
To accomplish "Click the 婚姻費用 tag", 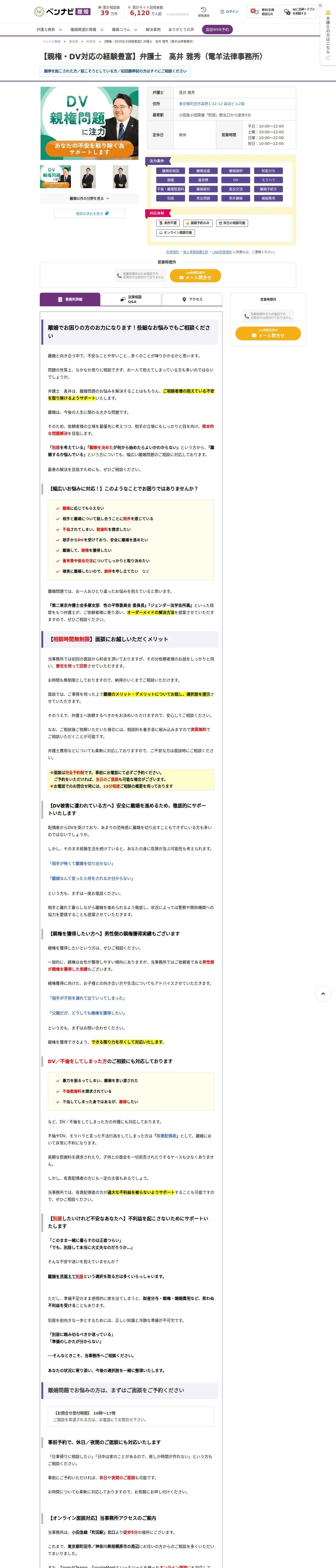I will (x=268, y=198).
